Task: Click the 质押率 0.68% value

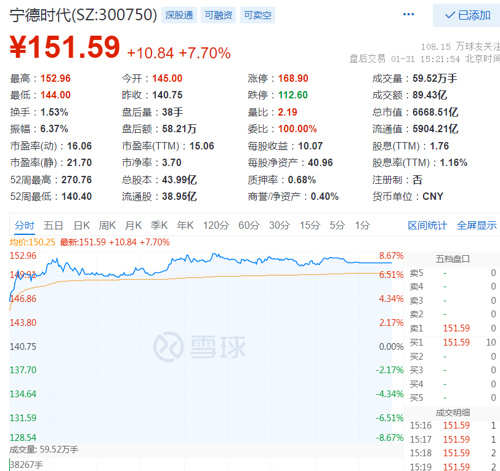Action: pyautogui.click(x=302, y=180)
